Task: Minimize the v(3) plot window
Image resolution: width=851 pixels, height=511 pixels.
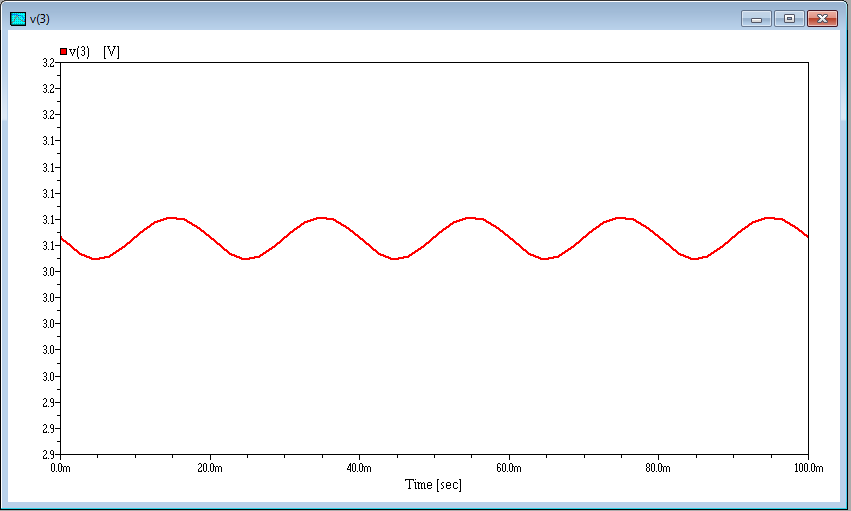Action: [x=756, y=19]
